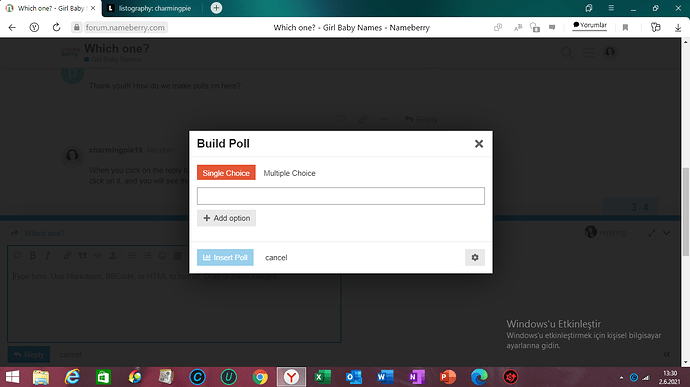This screenshot has height=387, width=690.
Task: Open poll settings gear icon
Action: pos(475,258)
